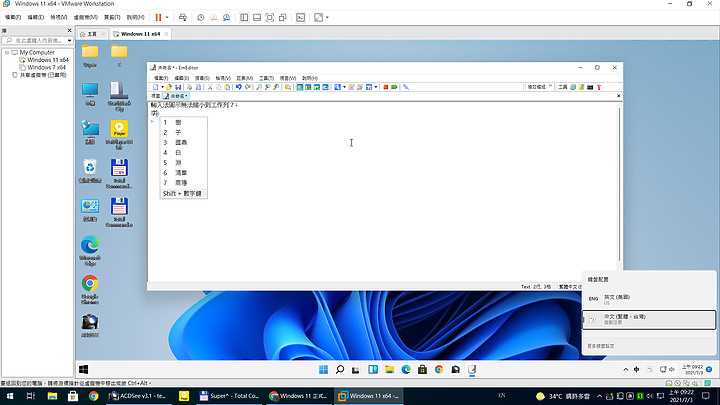Image resolution: width=720 pixels, height=405 pixels.
Task: Open 更多鍵盤設定 link
Action: [601, 346]
